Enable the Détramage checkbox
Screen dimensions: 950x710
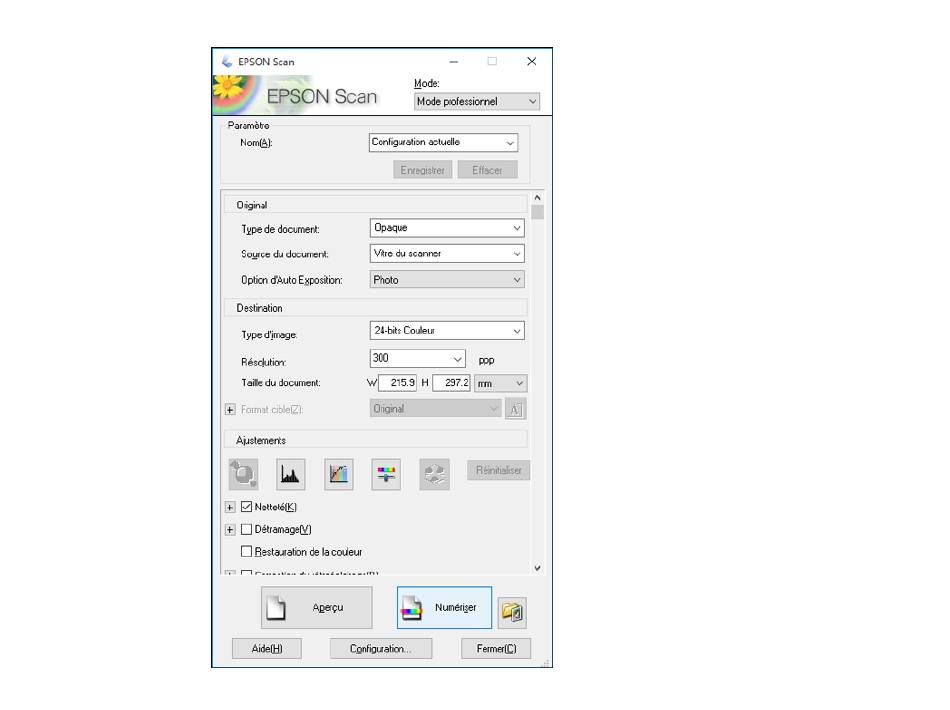(247, 529)
